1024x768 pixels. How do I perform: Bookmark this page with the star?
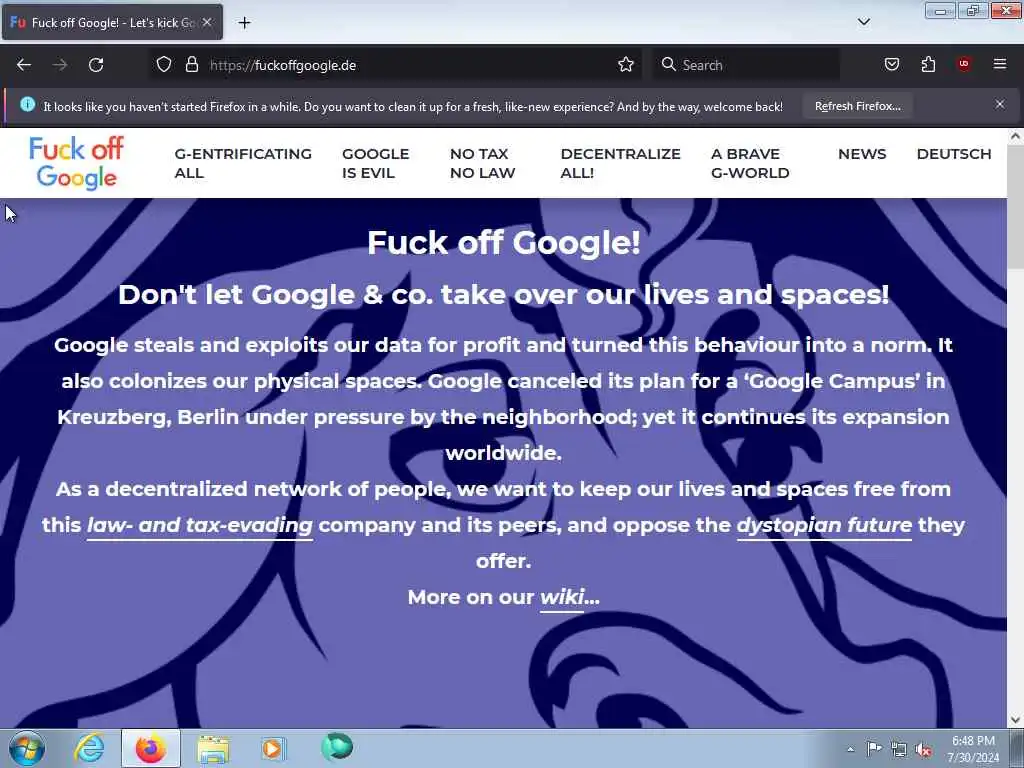pos(626,65)
